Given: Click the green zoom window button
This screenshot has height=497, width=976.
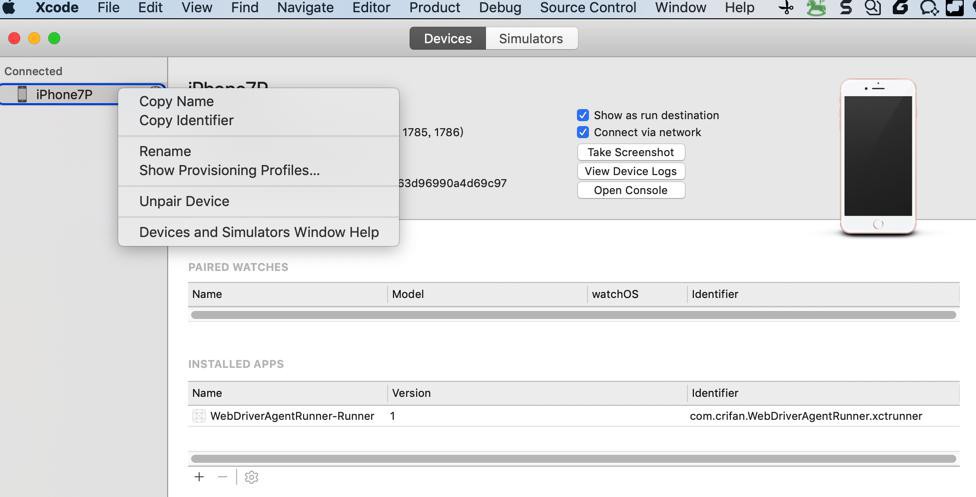Looking at the screenshot, I should tap(54, 38).
